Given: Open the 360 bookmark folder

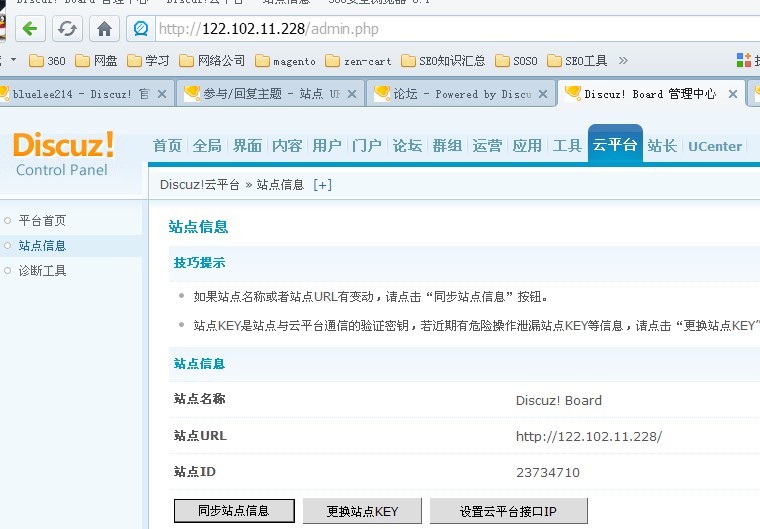Looking at the screenshot, I should 47,61.
